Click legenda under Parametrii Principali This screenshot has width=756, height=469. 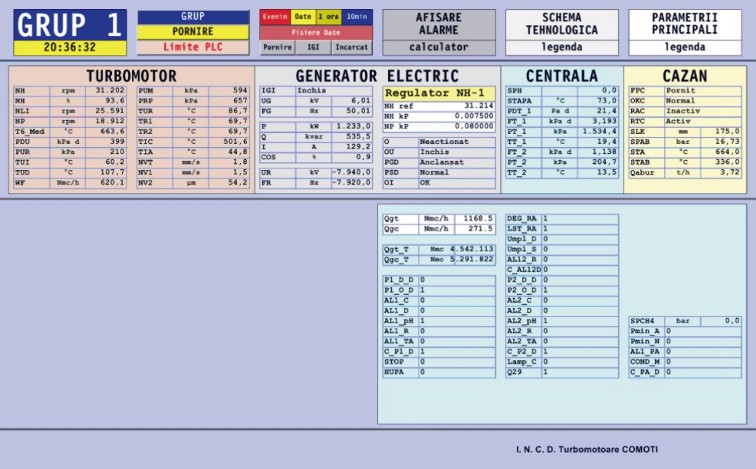[x=685, y=47]
